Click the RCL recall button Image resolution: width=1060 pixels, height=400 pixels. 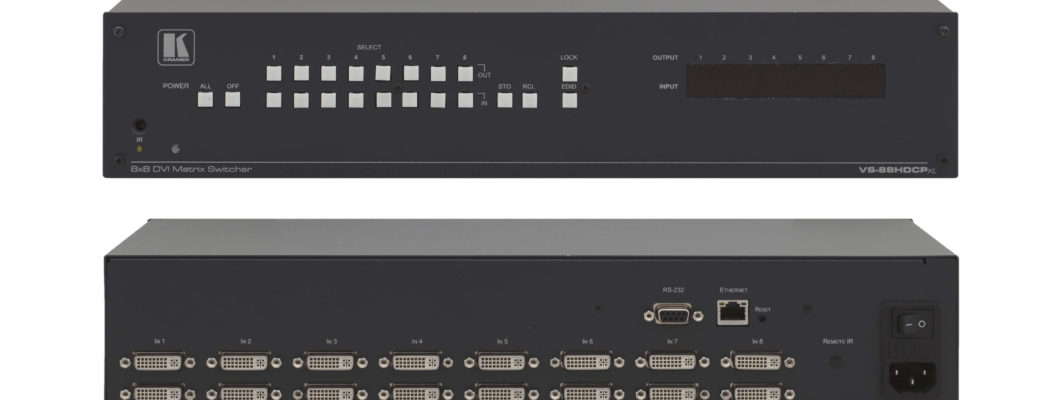[x=529, y=100]
